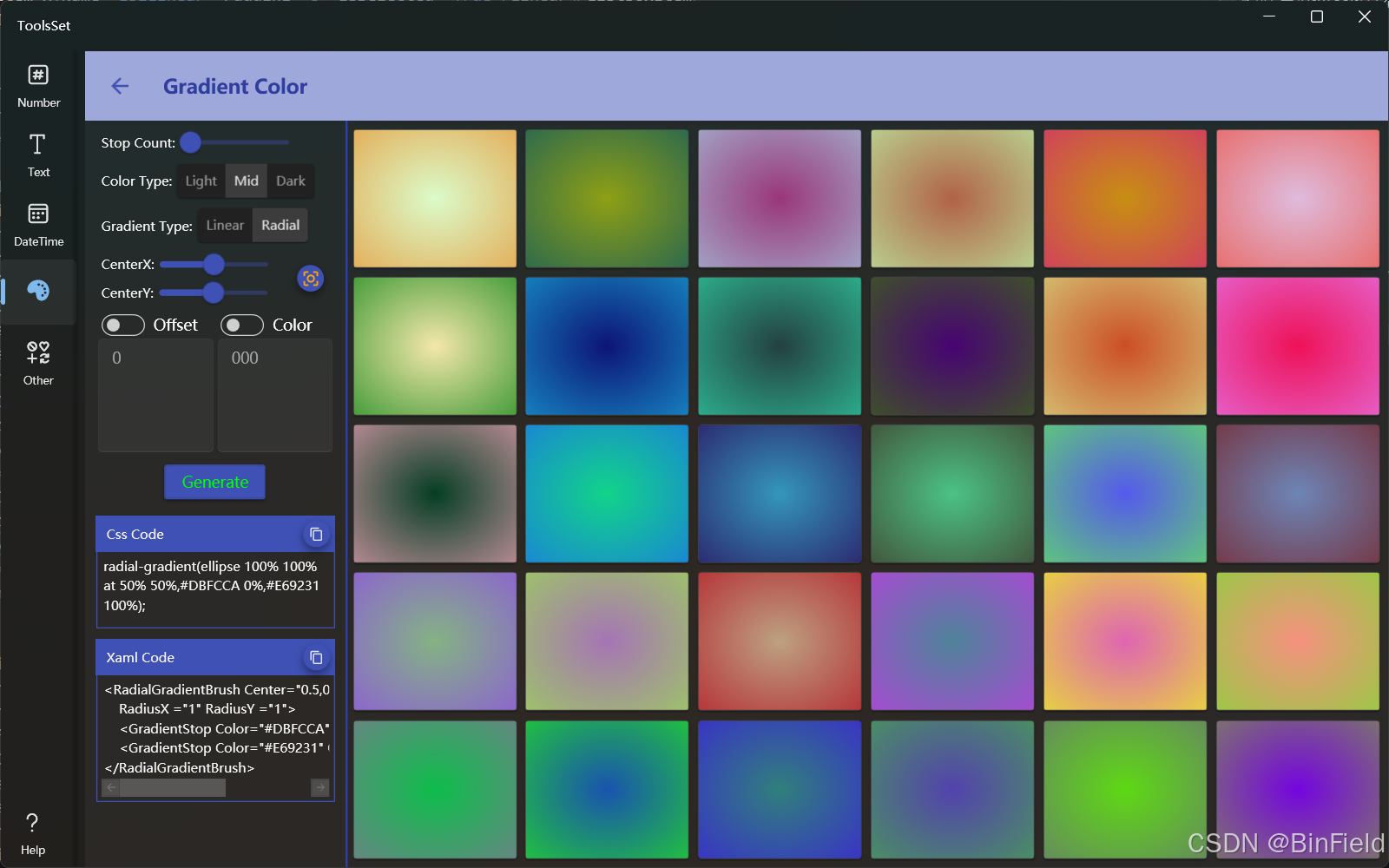This screenshot has height=868, width=1389.
Task: Select the blue-center mint green gradient swatch
Action: 1125,494
